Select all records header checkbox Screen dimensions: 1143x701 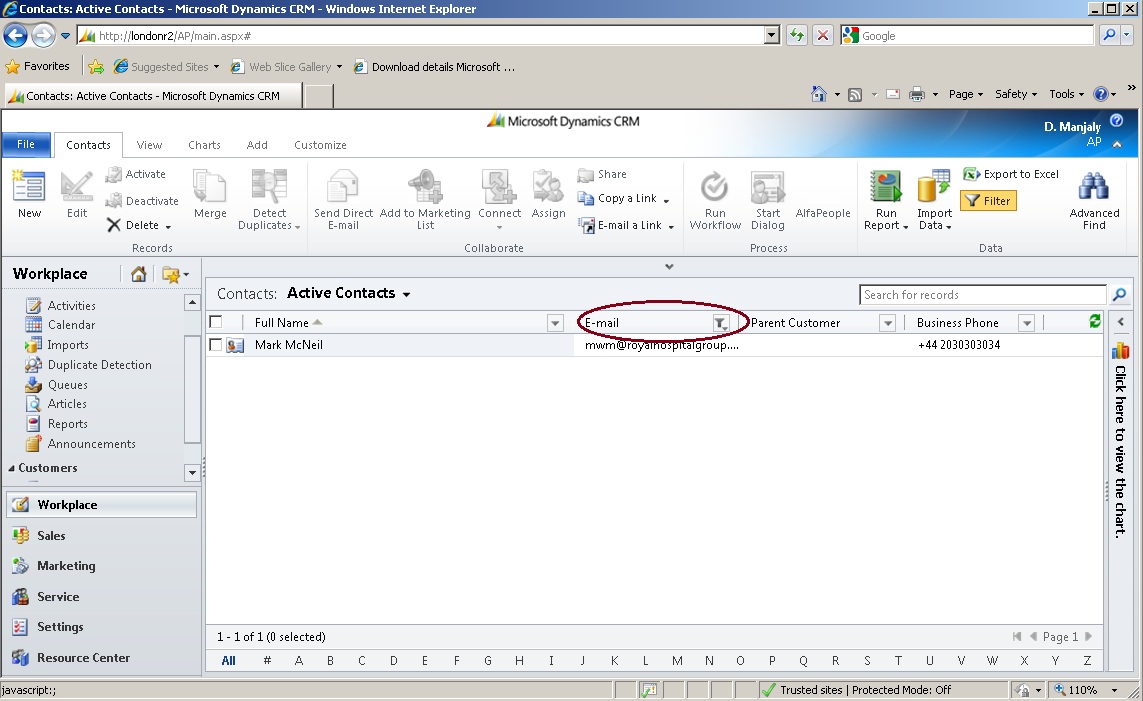(216, 321)
